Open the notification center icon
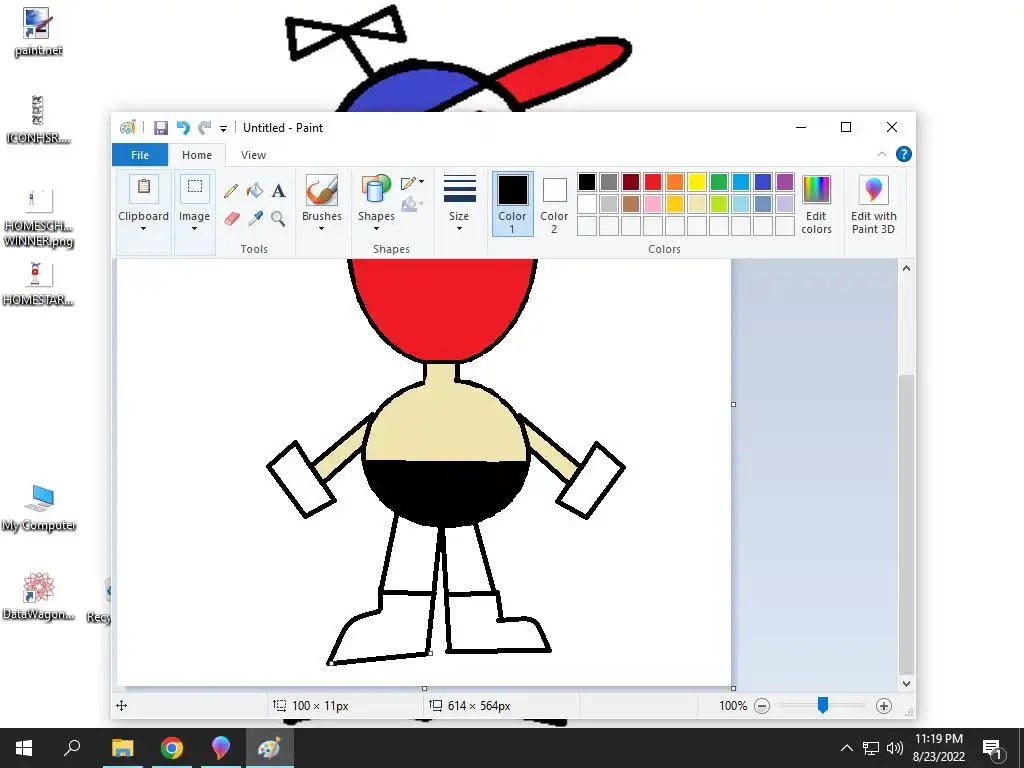The height and width of the screenshot is (768, 1024). pos(993,748)
